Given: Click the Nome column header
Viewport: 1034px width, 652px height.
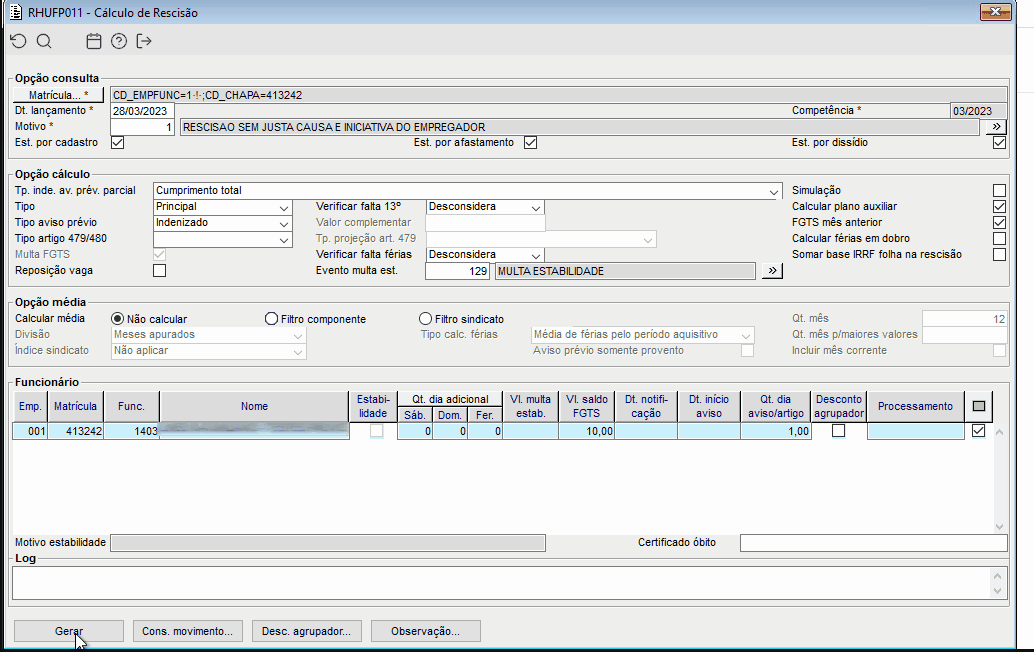Looking at the screenshot, I should pyautogui.click(x=254, y=406).
